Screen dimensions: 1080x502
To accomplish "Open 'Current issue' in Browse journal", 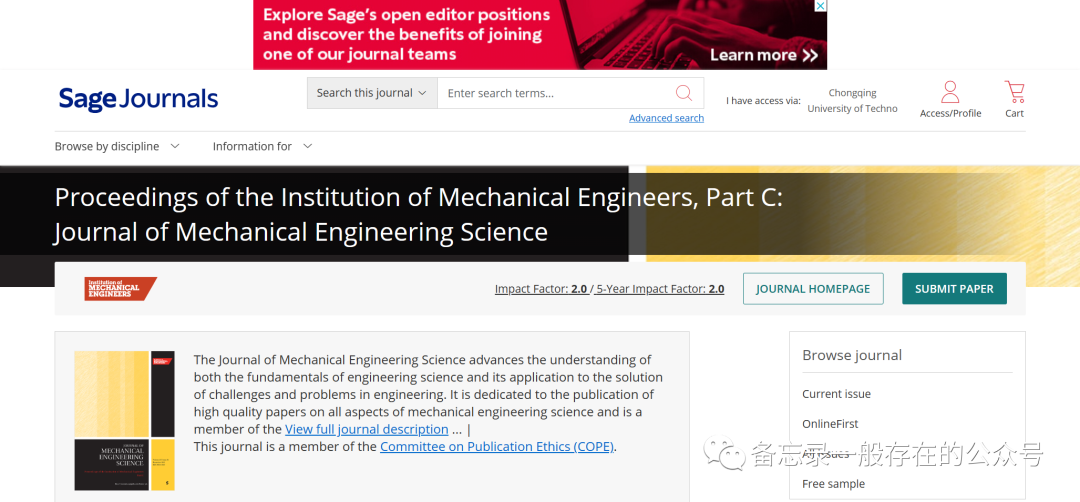I will [x=836, y=394].
